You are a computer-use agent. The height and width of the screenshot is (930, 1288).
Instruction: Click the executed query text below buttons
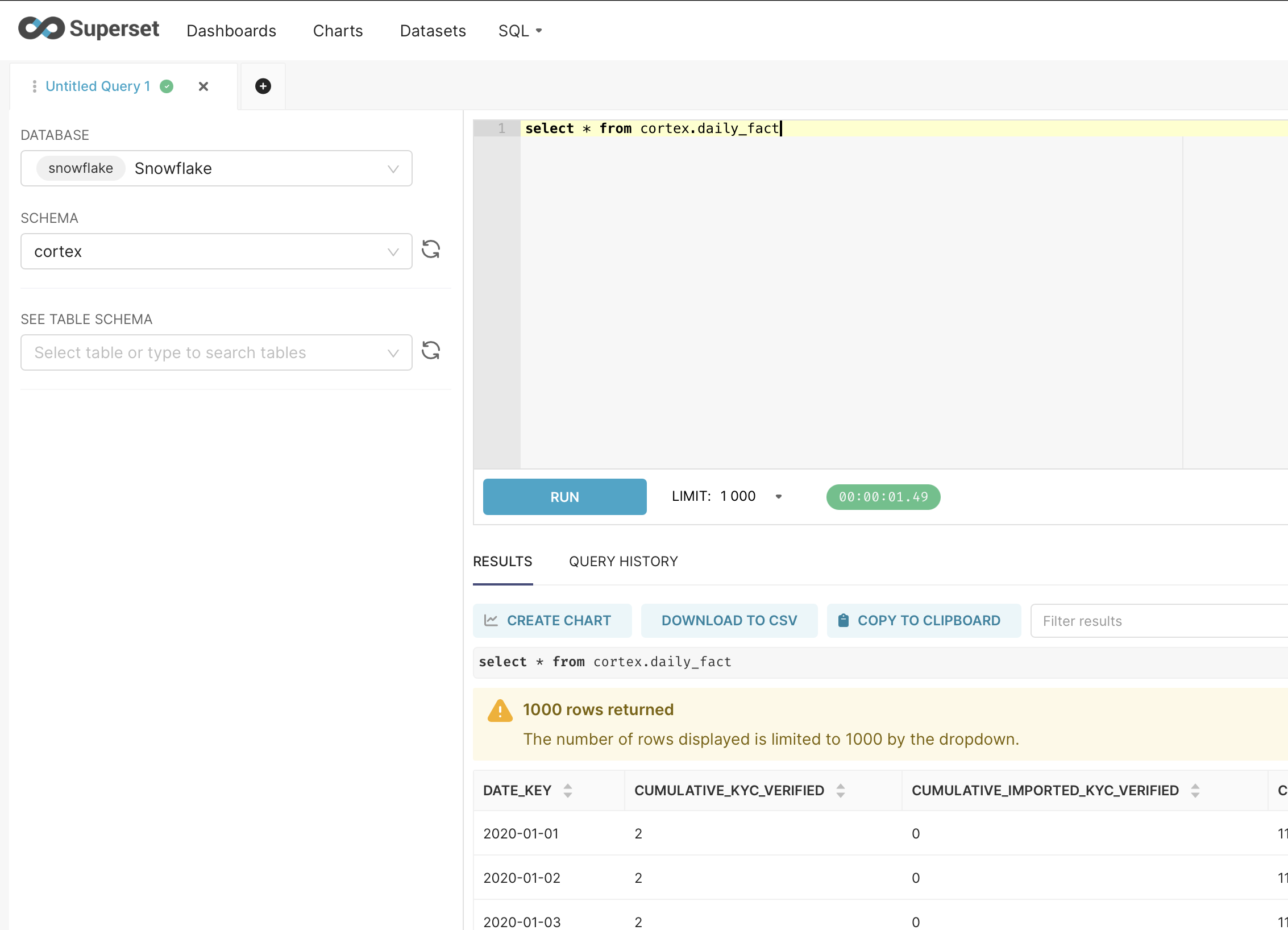[605, 662]
